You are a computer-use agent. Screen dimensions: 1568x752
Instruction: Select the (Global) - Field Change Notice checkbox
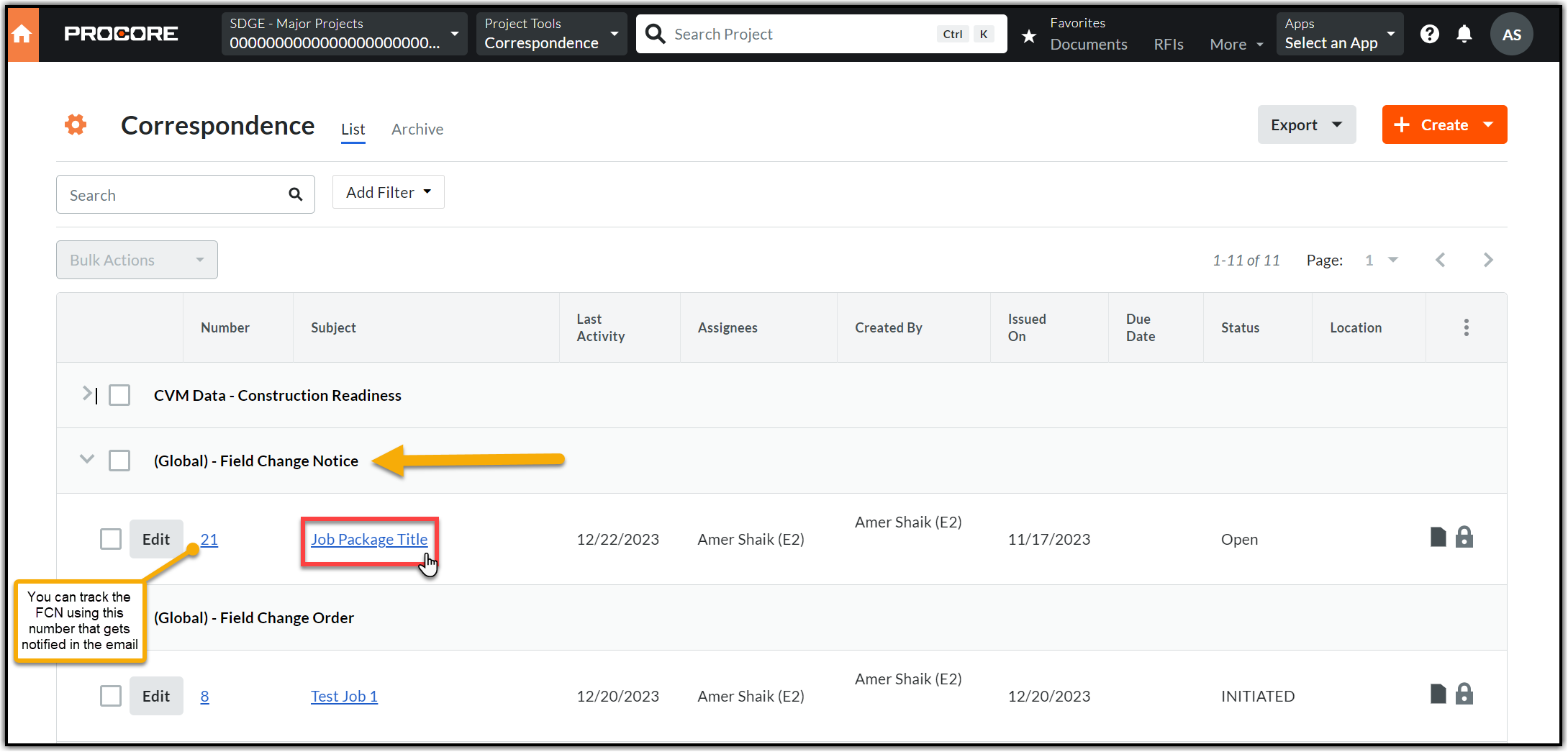[119, 461]
